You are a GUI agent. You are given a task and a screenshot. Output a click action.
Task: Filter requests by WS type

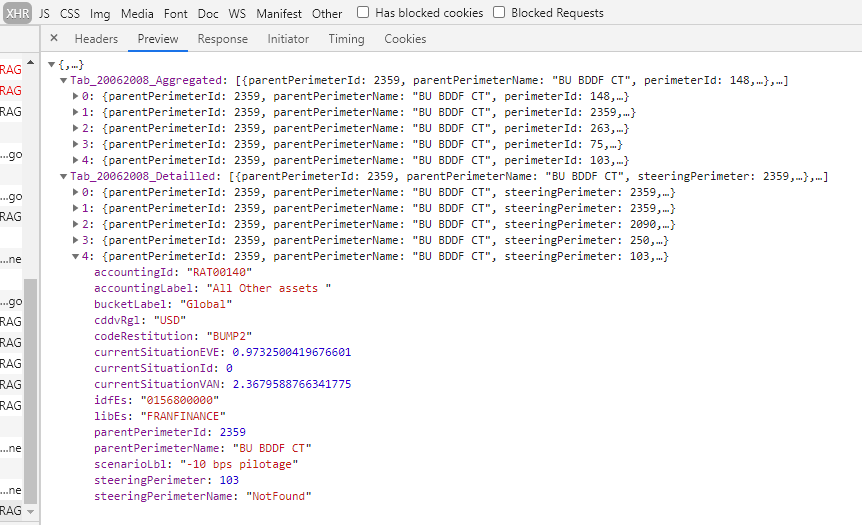pyautogui.click(x=237, y=13)
